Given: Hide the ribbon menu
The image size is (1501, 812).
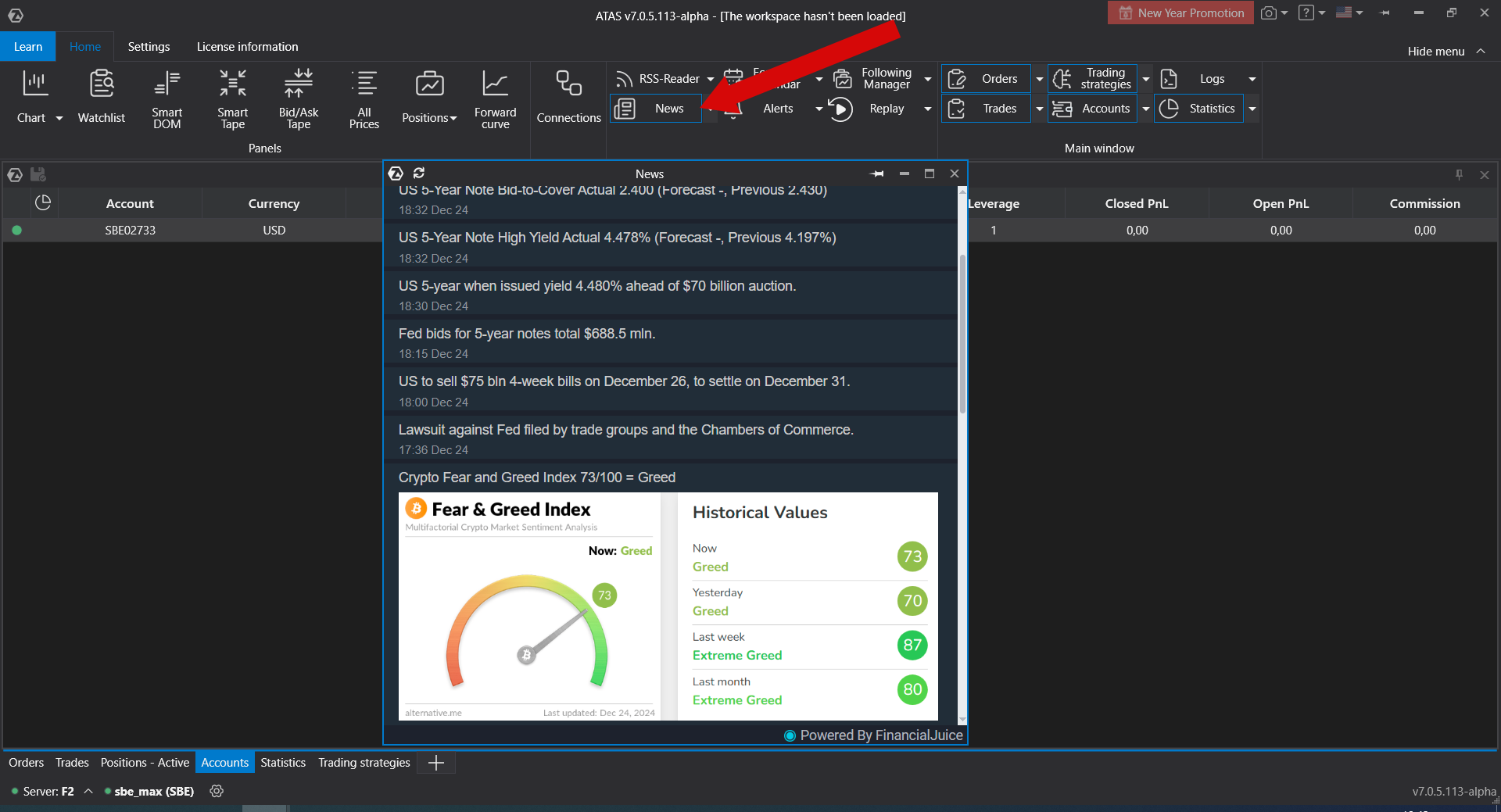Looking at the screenshot, I should tap(1446, 51).
